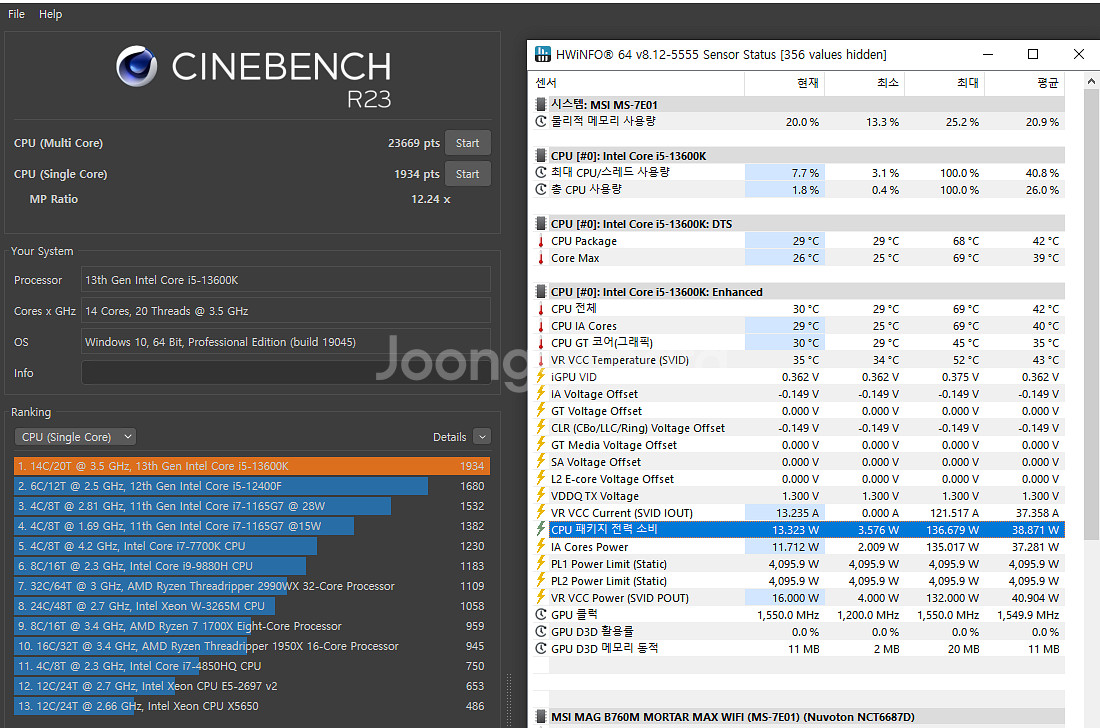This screenshot has width=1100, height=728.
Task: Open the CPU (Single Core) ranking dropdown
Action: click(75, 437)
